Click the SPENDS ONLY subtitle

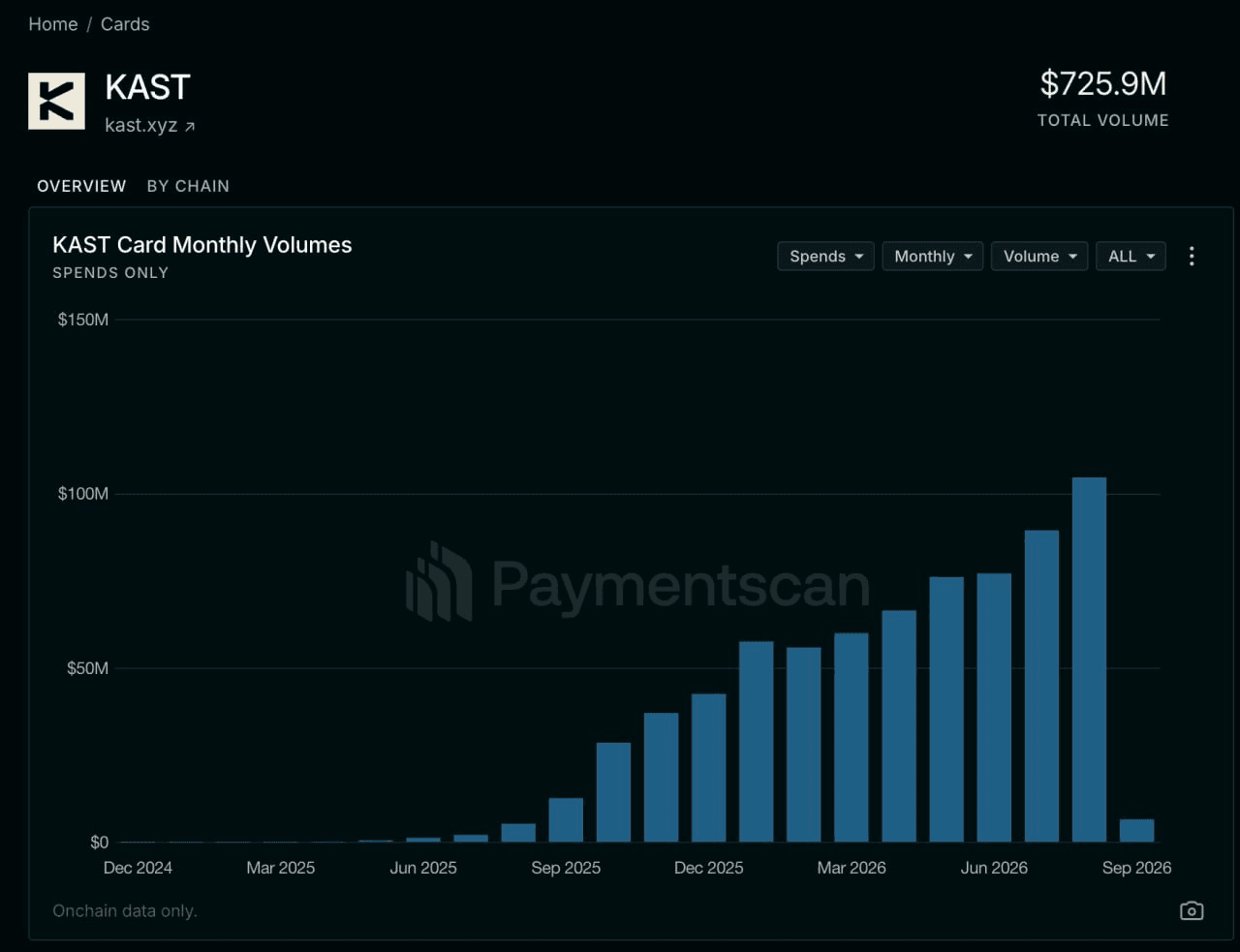[x=110, y=273]
